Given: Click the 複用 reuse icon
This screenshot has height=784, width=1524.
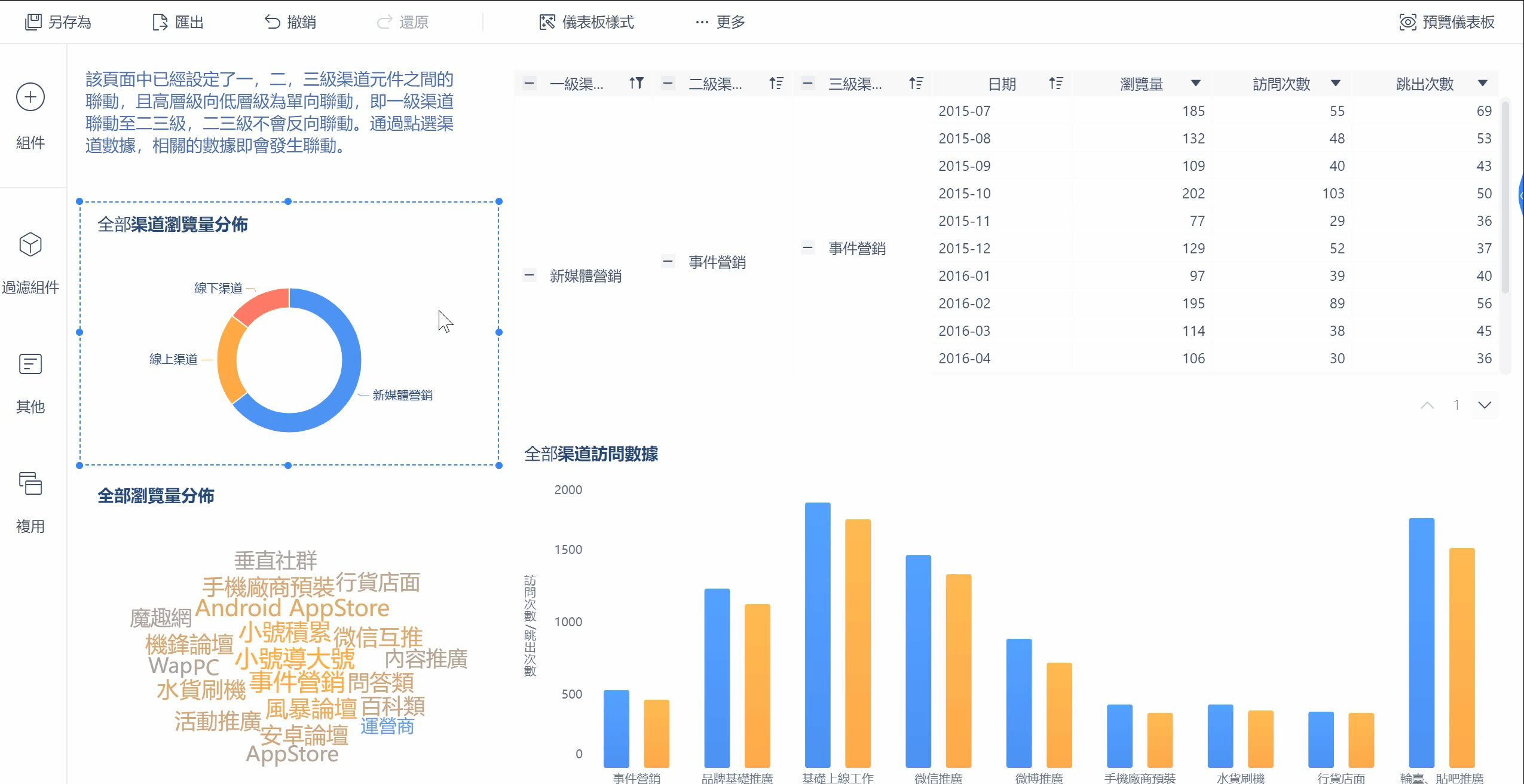Looking at the screenshot, I should click(x=30, y=483).
